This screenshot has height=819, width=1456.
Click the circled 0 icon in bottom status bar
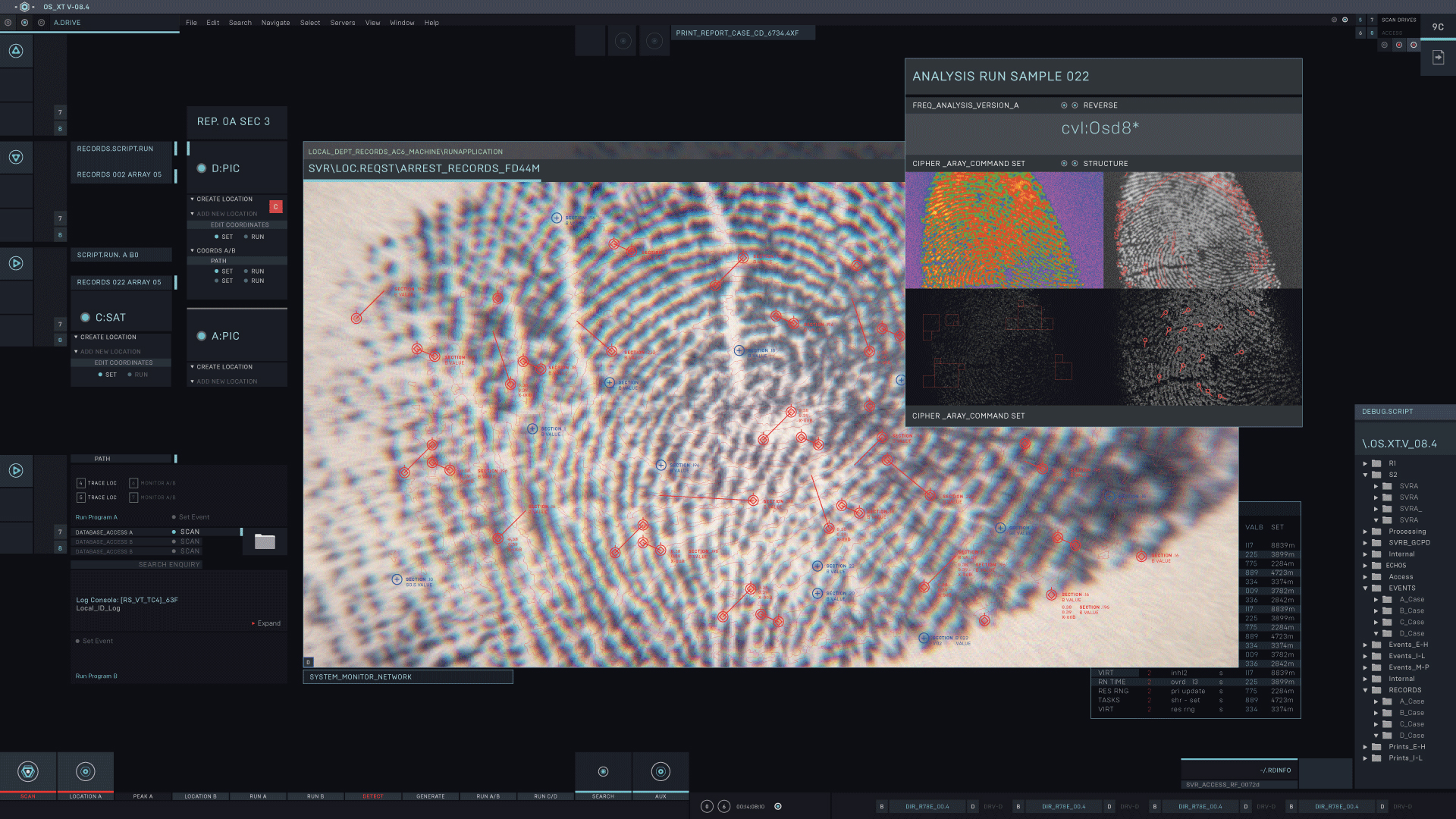click(707, 806)
